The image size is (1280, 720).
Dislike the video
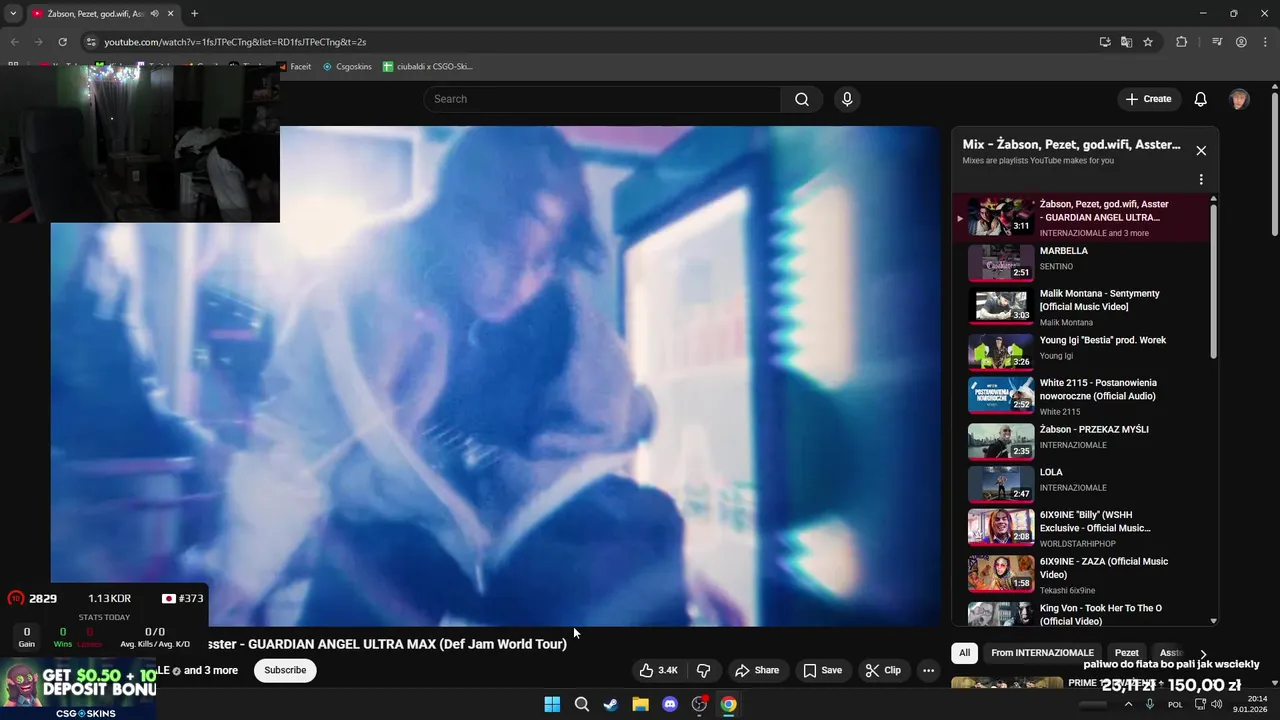click(703, 670)
